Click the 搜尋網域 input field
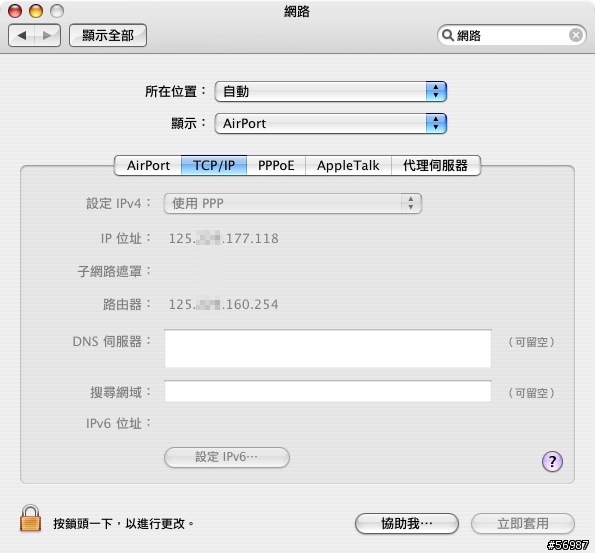 coord(328,391)
